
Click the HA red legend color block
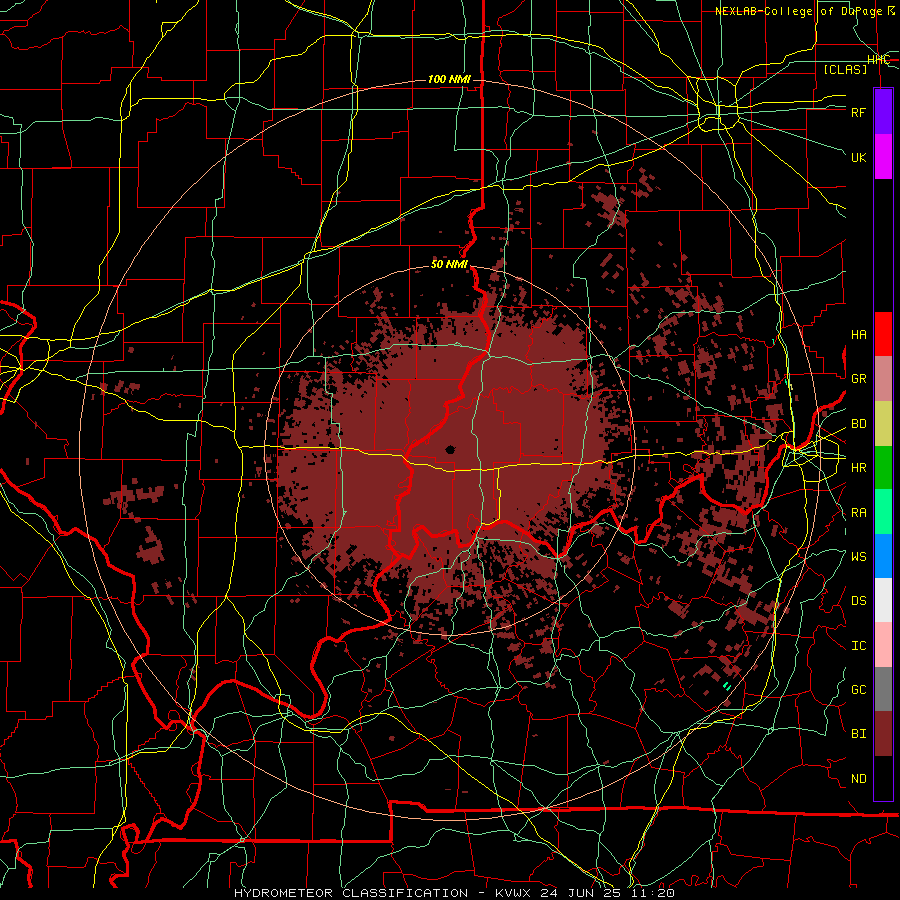883,334
